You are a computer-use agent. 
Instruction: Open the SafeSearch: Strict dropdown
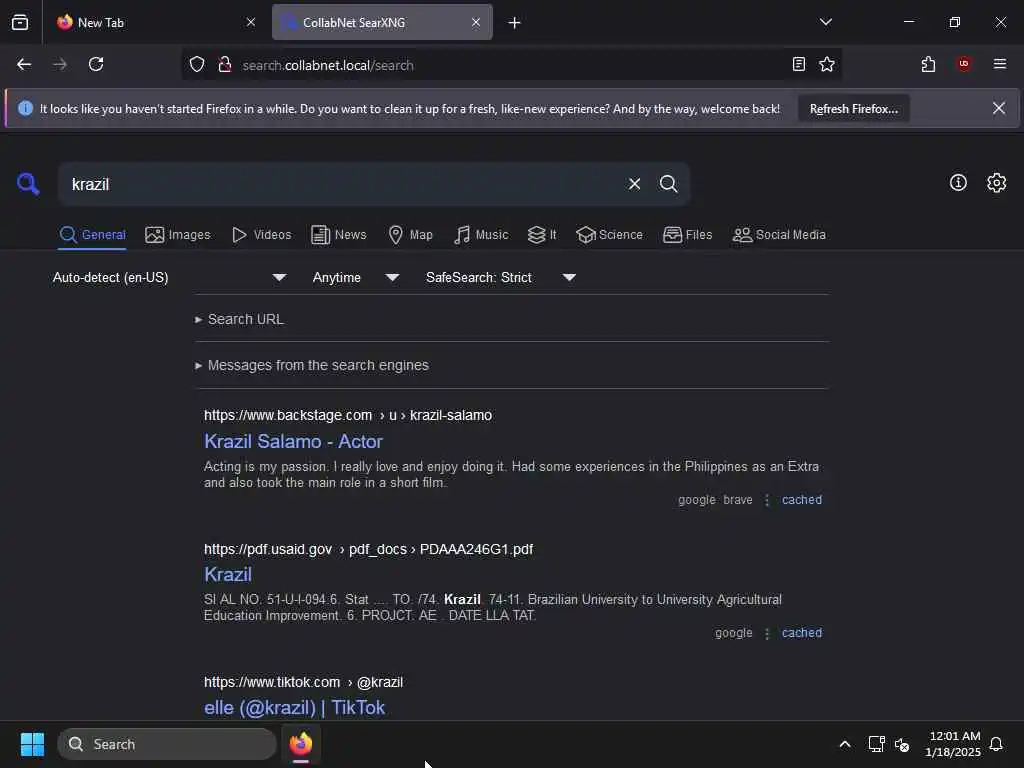[x=501, y=278]
